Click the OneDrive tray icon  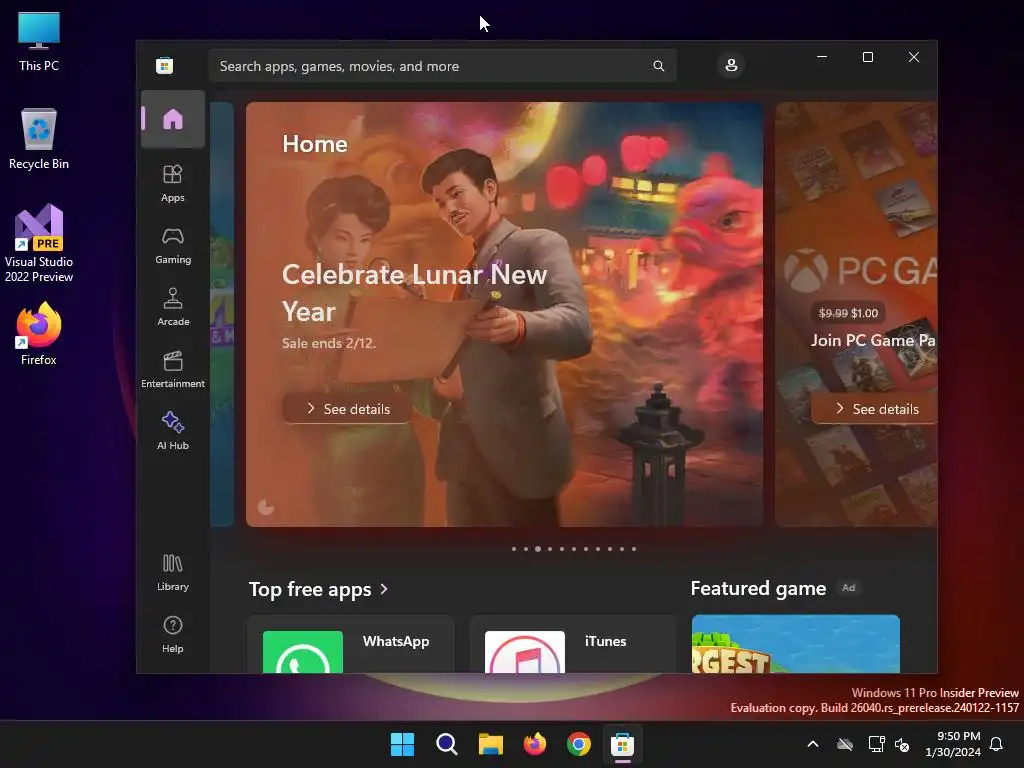click(845, 744)
